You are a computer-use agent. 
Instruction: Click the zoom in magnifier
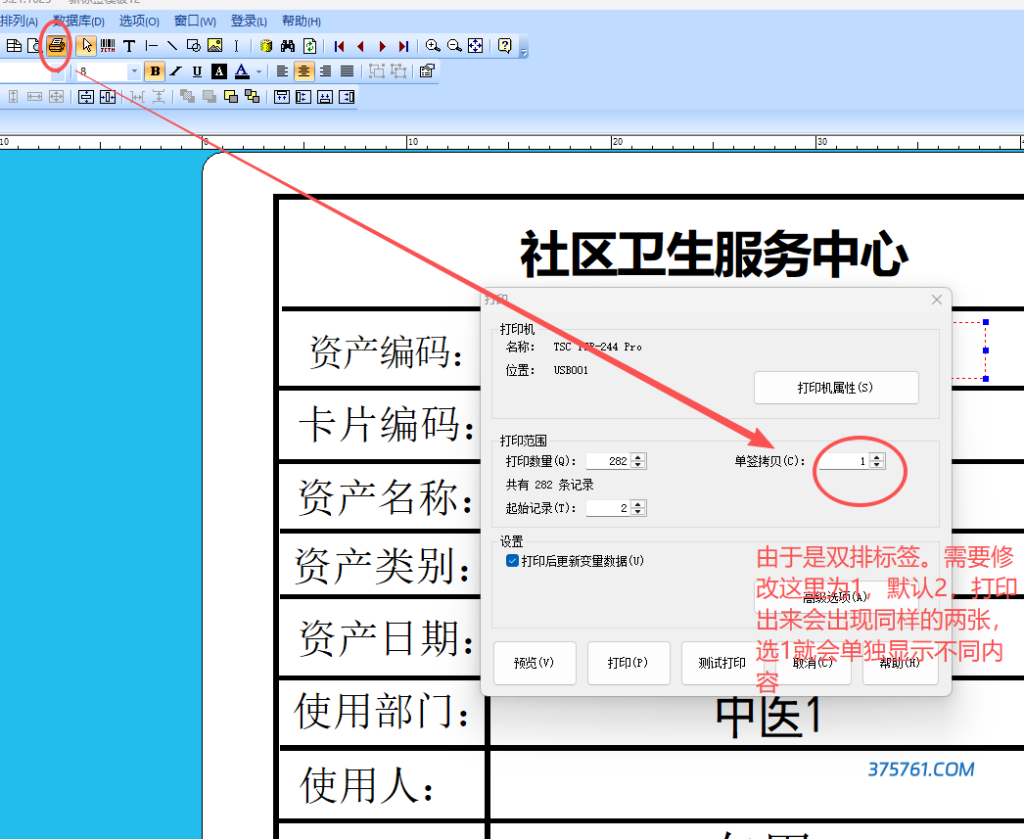tap(432, 45)
